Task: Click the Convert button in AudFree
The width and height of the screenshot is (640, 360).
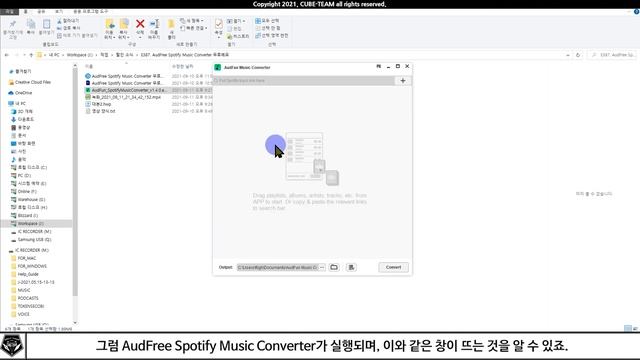Action: 393,267
